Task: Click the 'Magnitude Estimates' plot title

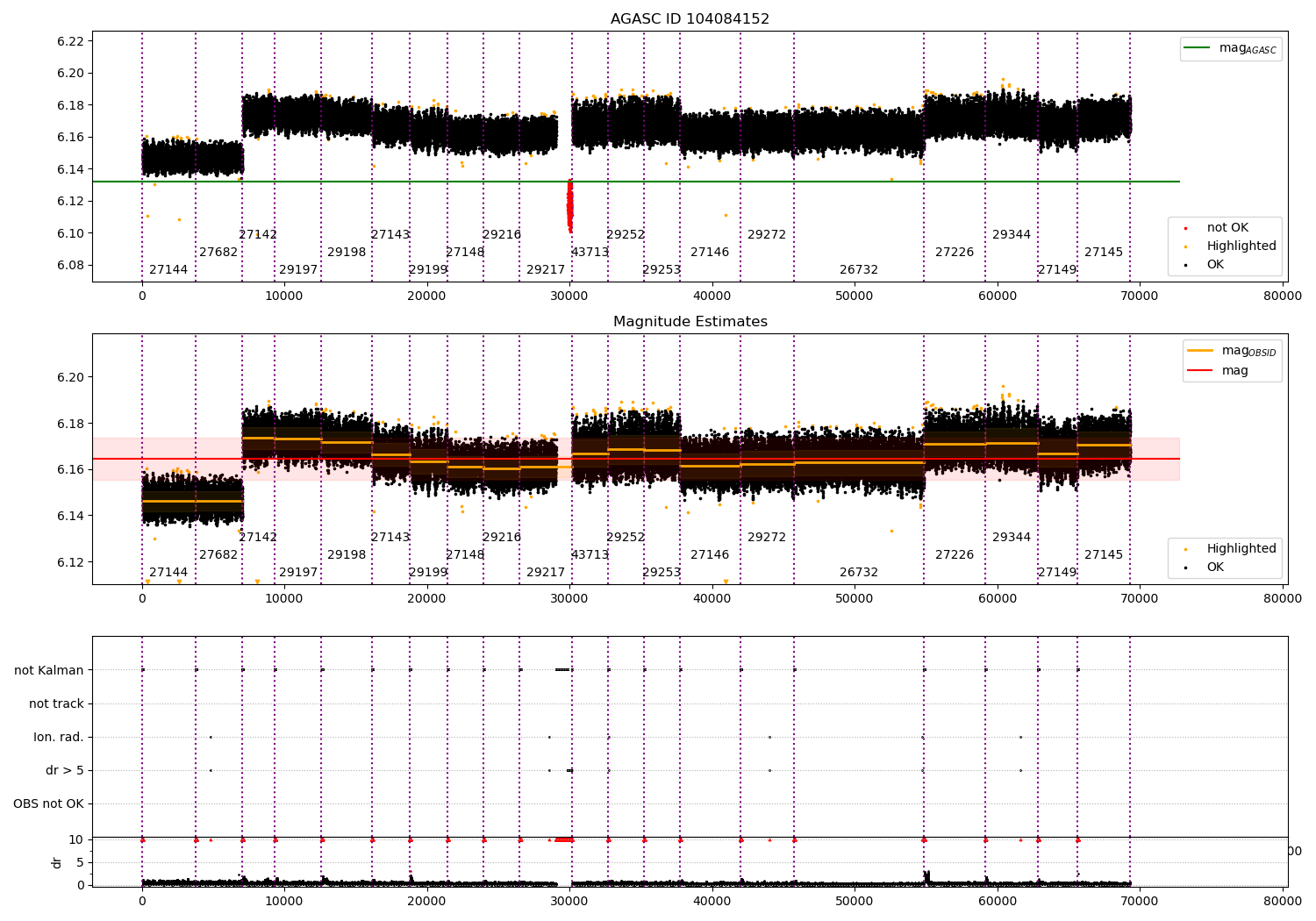Action: click(x=690, y=322)
